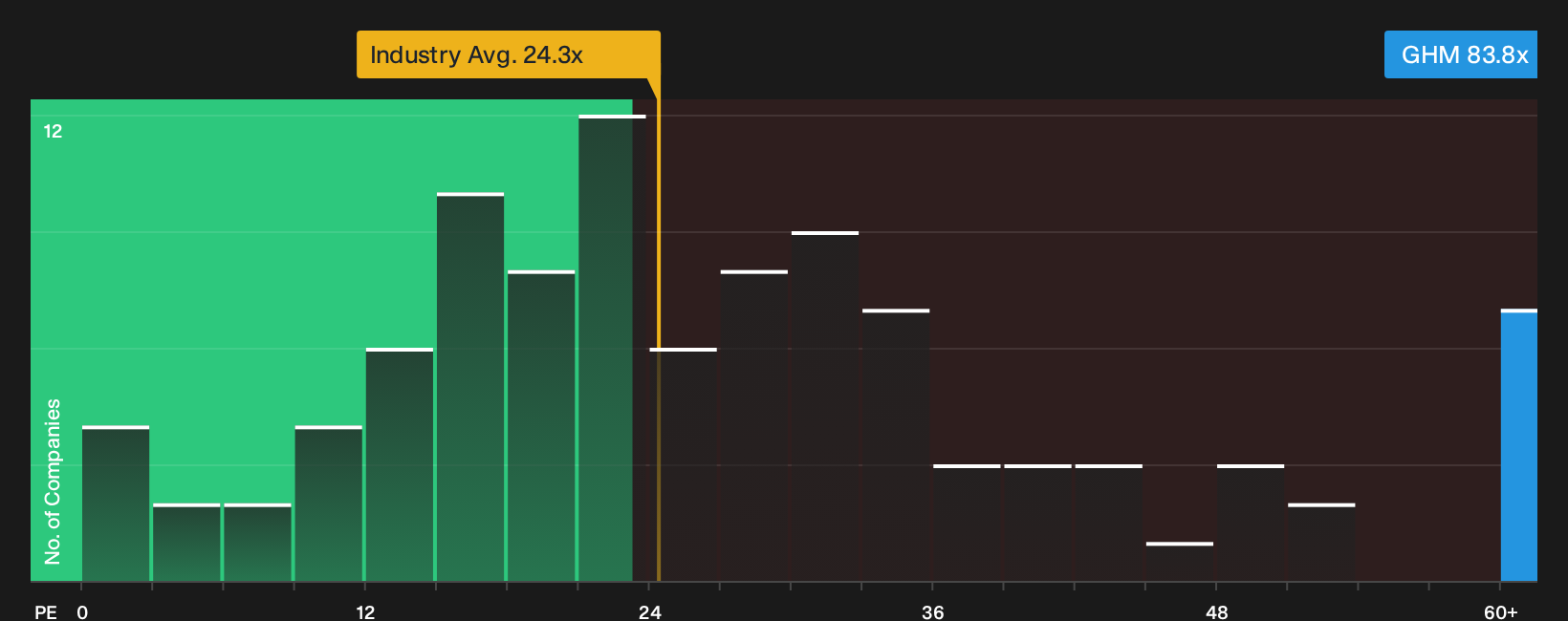Click the bar starting at PE 12
1568x621 pixels.
[400, 464]
